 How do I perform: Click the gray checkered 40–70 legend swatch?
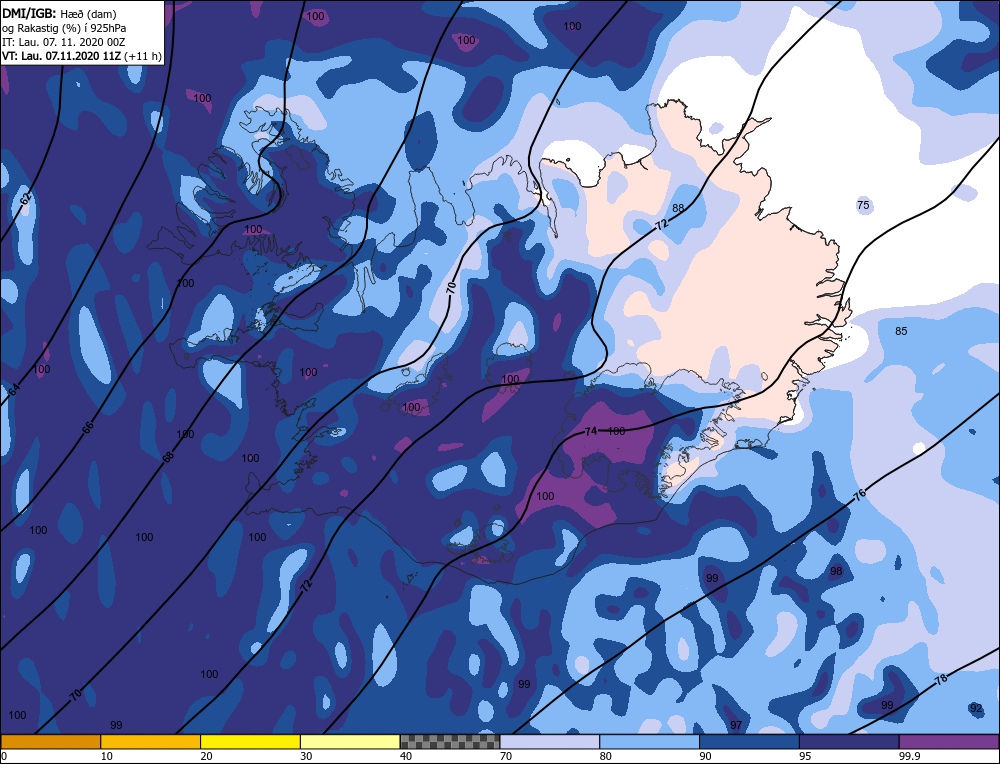point(450,742)
